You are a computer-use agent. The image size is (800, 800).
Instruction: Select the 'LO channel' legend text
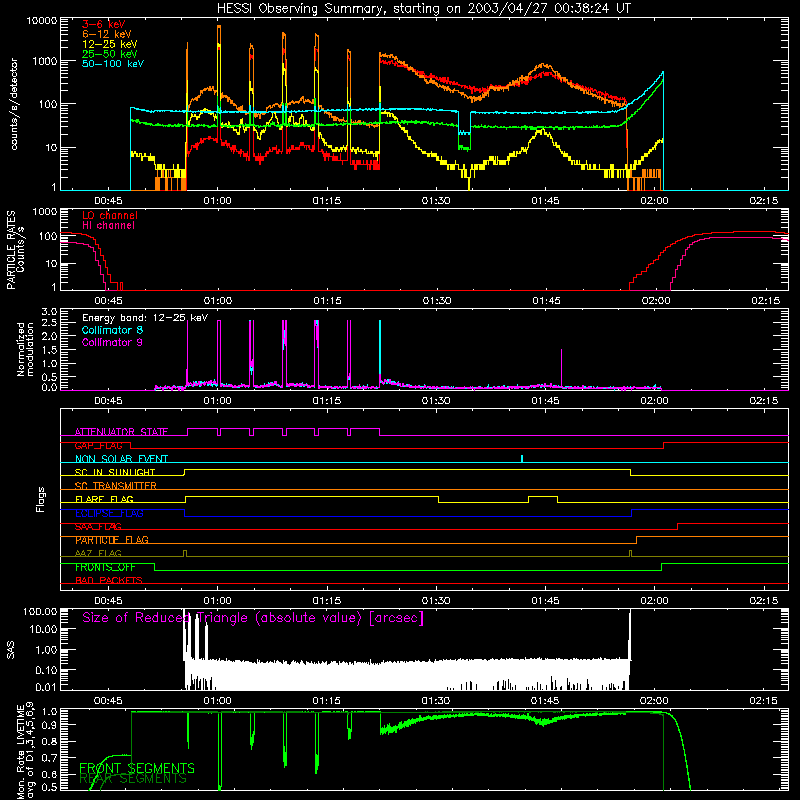[110, 215]
